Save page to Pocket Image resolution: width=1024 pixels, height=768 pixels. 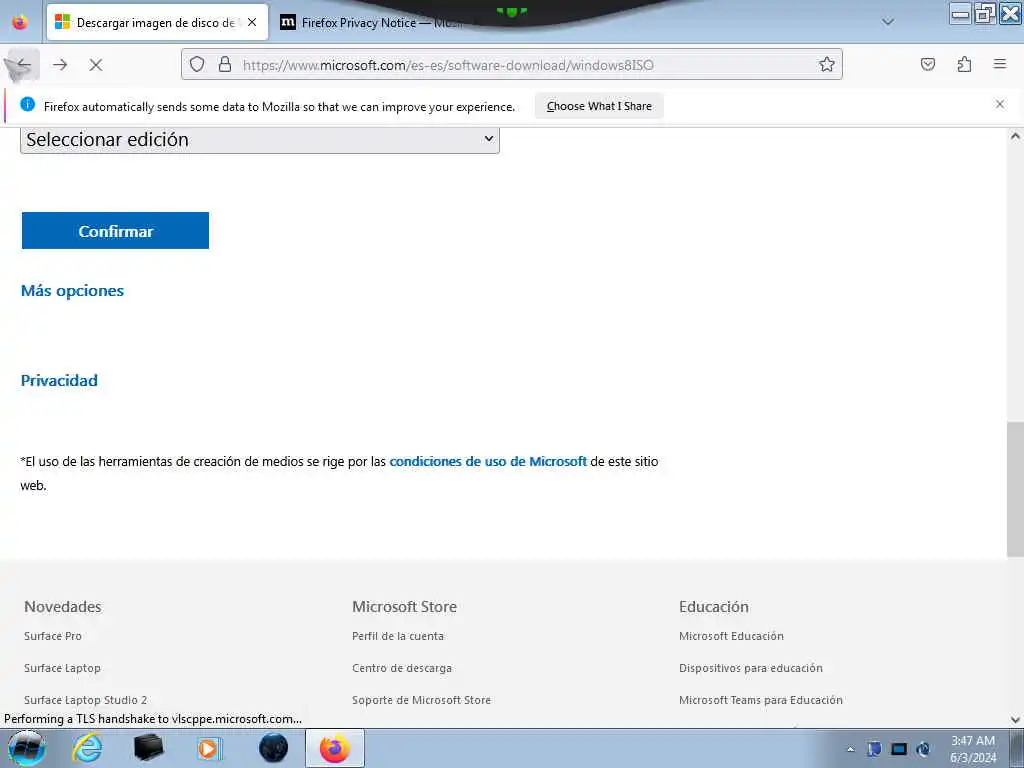click(927, 64)
